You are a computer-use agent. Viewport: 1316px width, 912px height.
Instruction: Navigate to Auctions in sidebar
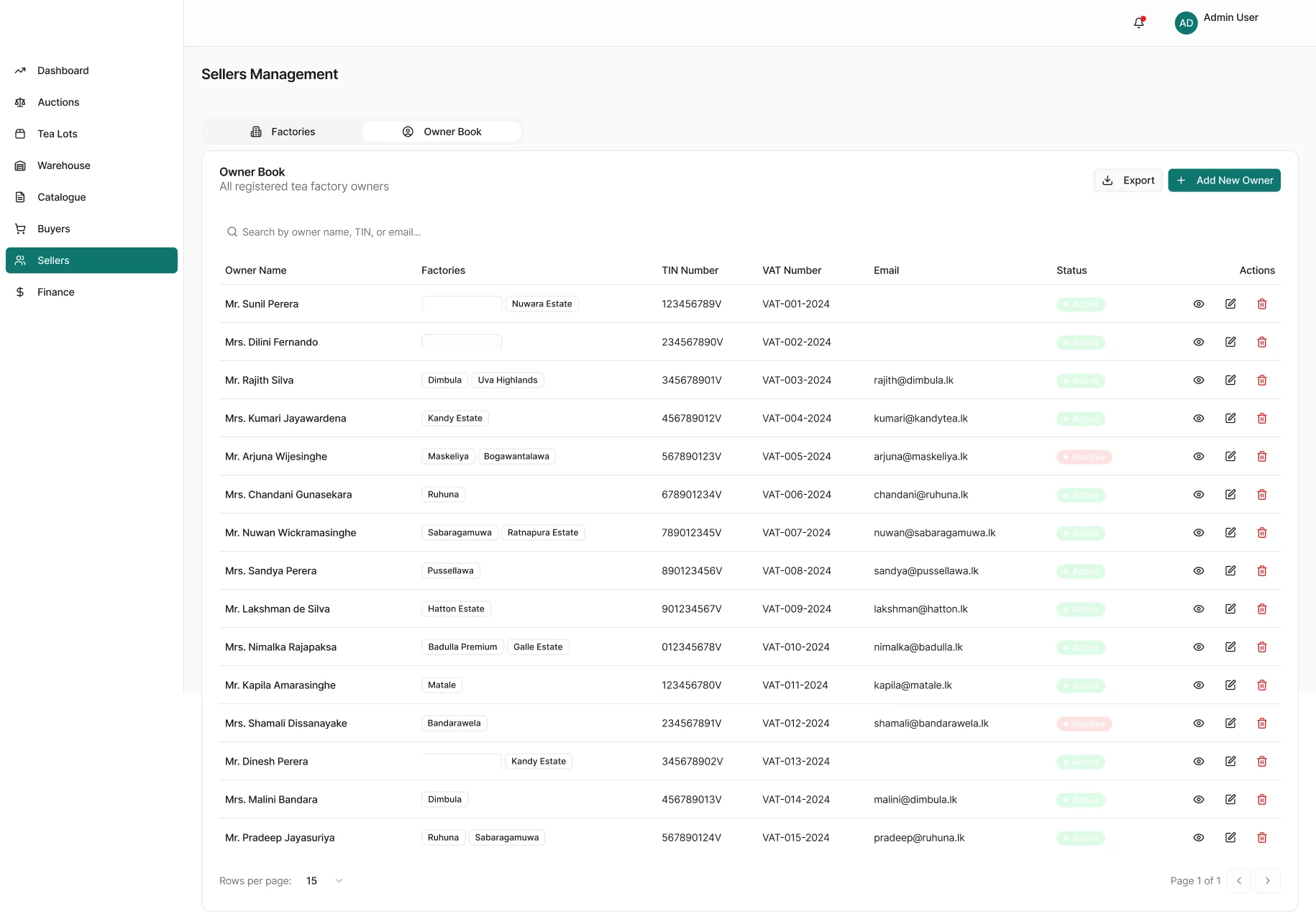[x=91, y=102]
